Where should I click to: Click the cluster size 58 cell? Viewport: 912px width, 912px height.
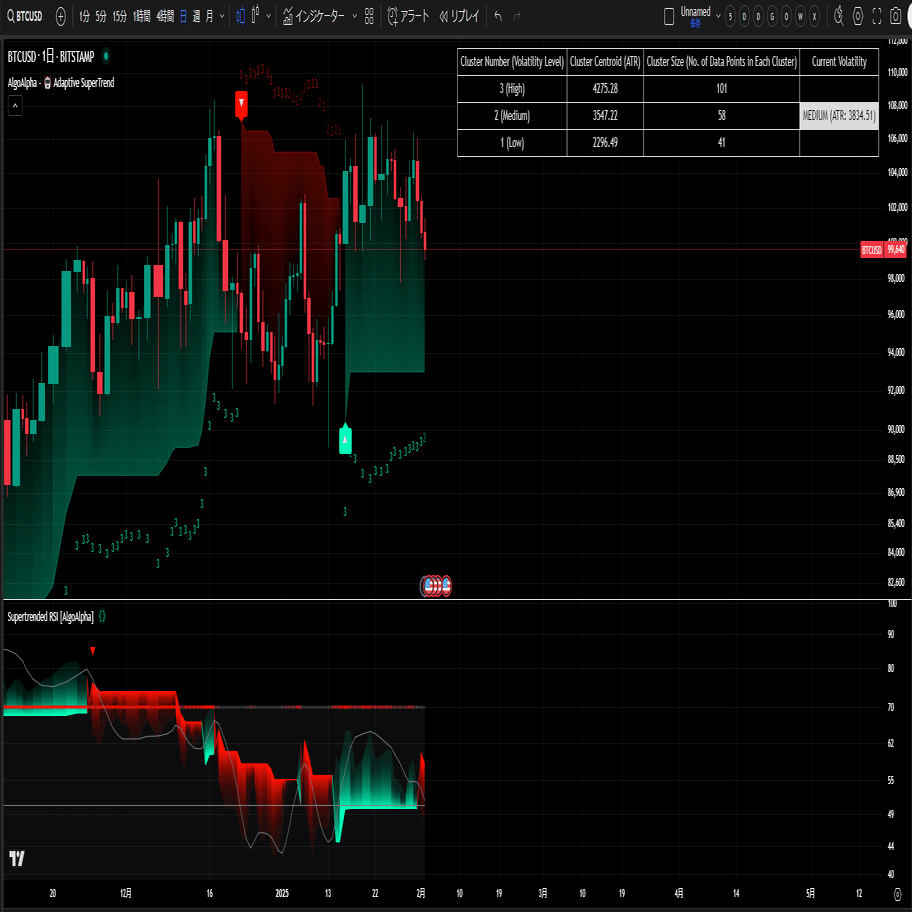[721, 116]
